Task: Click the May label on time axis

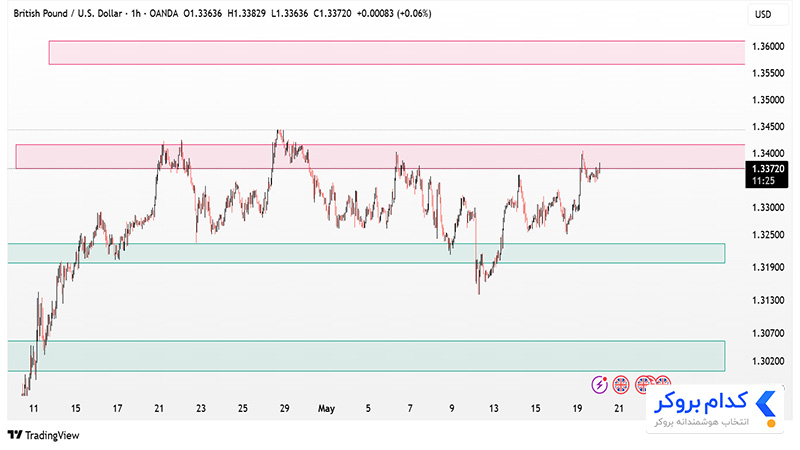Action: (x=326, y=408)
